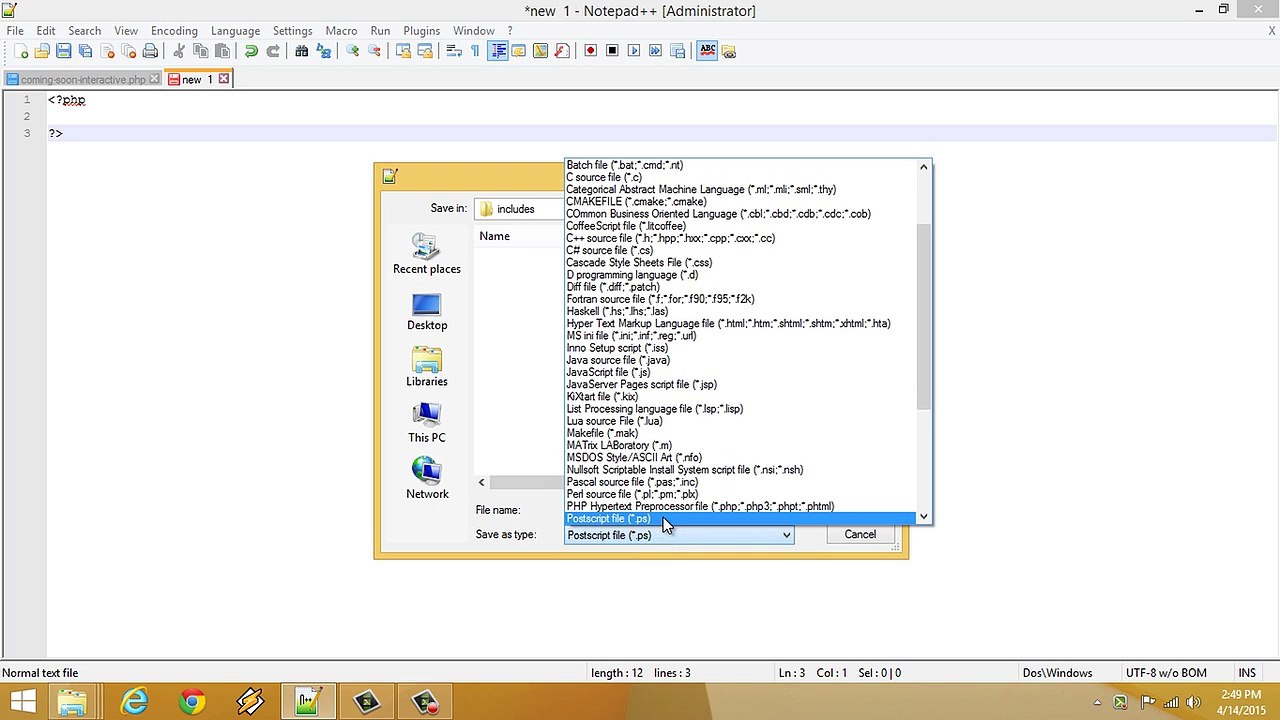Open the Replace toolbar icon
This screenshot has height=720, width=1280.
point(323,51)
